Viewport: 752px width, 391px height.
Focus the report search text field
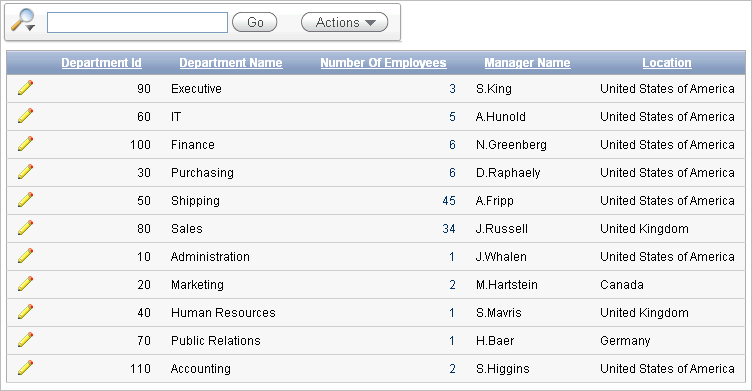(x=137, y=23)
